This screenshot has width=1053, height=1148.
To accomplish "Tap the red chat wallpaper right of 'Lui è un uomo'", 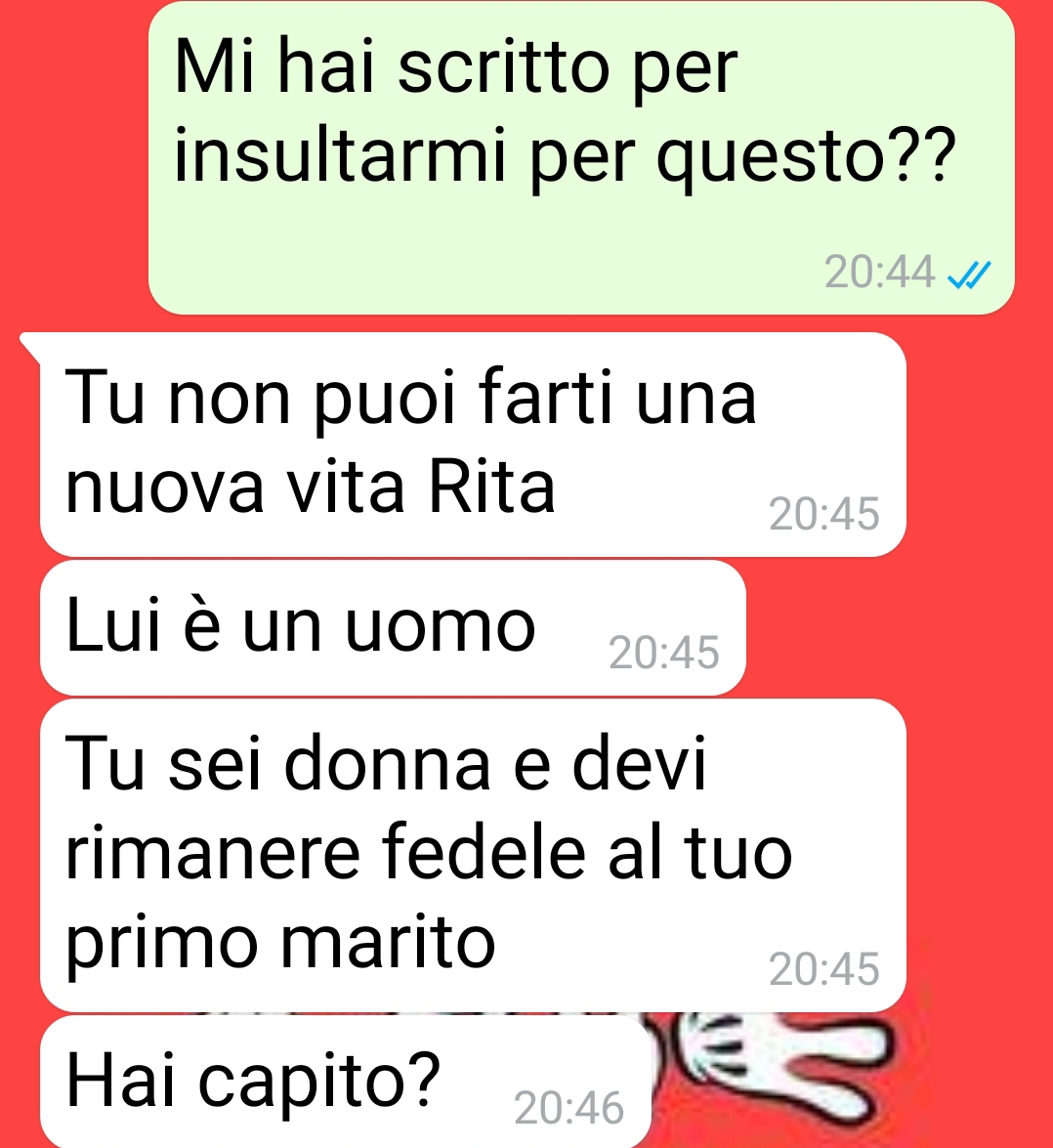I will (x=899, y=628).
